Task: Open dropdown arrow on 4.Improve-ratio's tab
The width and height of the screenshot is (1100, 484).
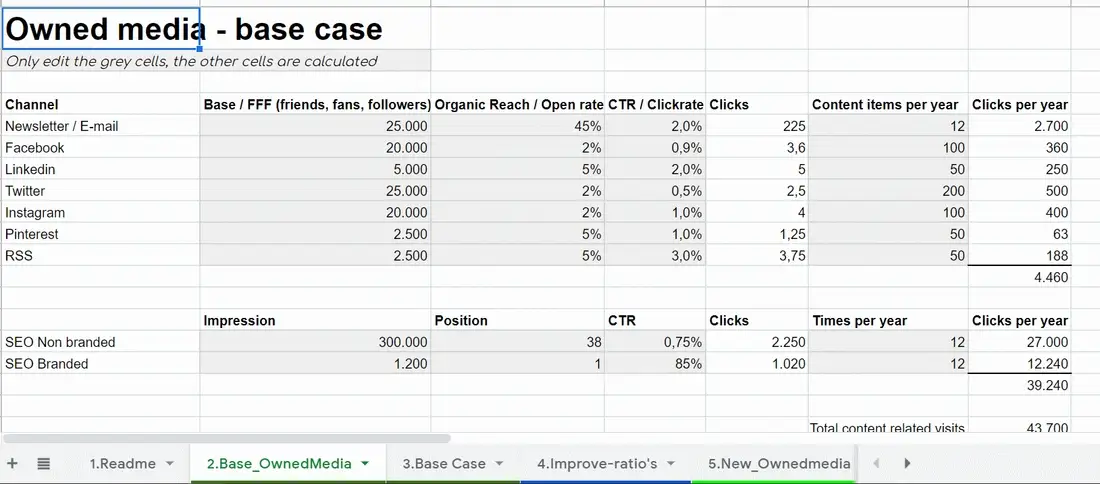Action: click(x=671, y=464)
